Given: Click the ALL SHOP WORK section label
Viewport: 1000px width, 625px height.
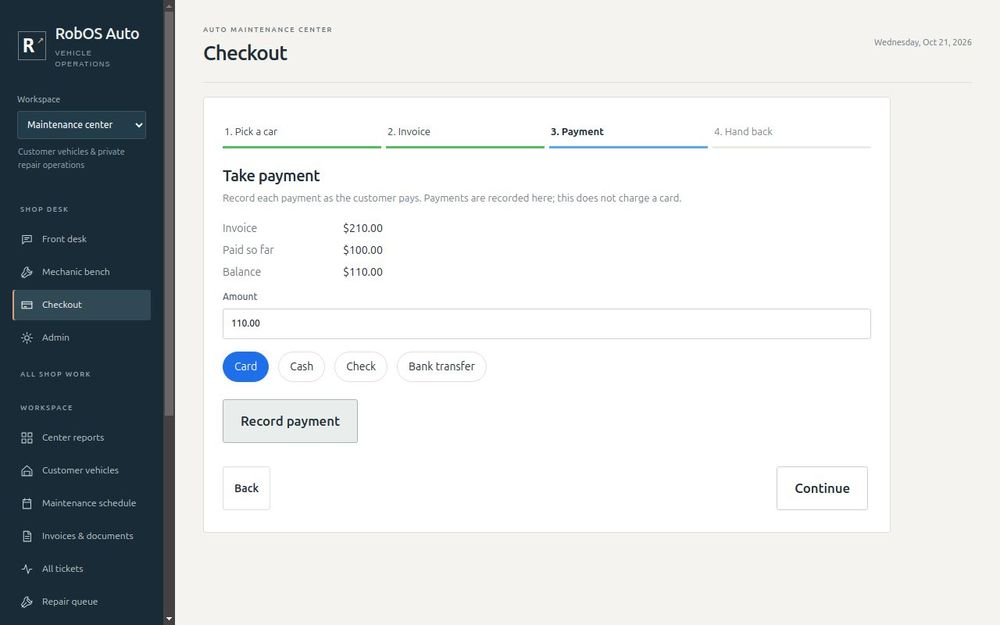Looking at the screenshot, I should point(55,374).
